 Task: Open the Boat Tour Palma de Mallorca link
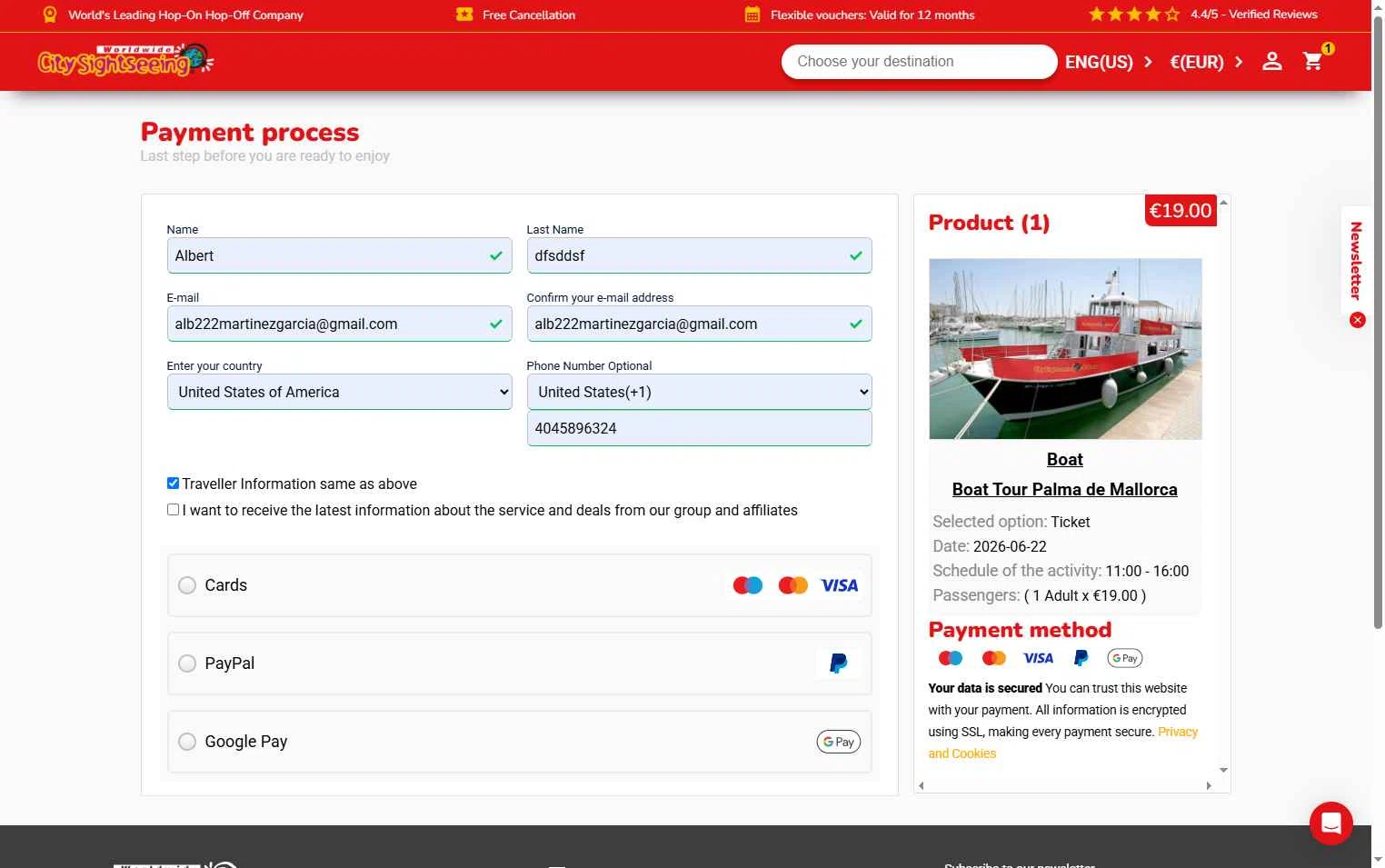click(x=1065, y=489)
